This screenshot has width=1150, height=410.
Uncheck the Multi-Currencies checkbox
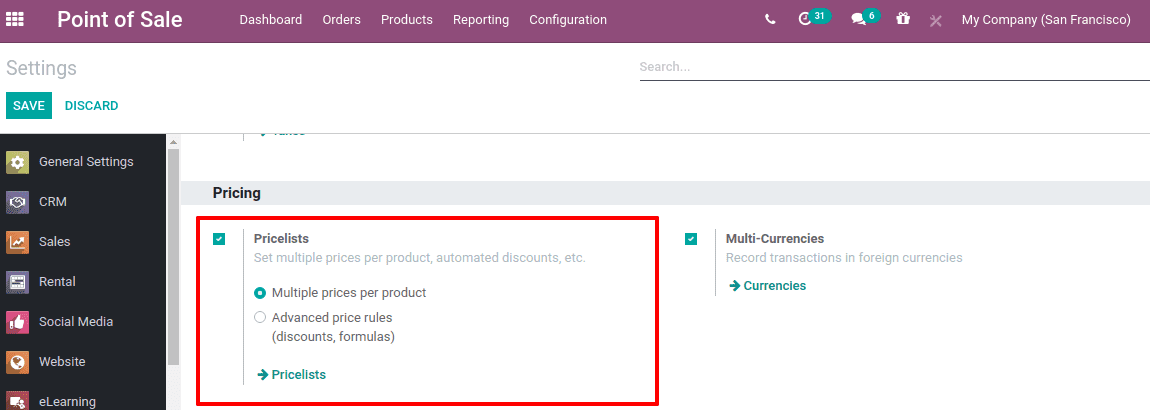(691, 239)
